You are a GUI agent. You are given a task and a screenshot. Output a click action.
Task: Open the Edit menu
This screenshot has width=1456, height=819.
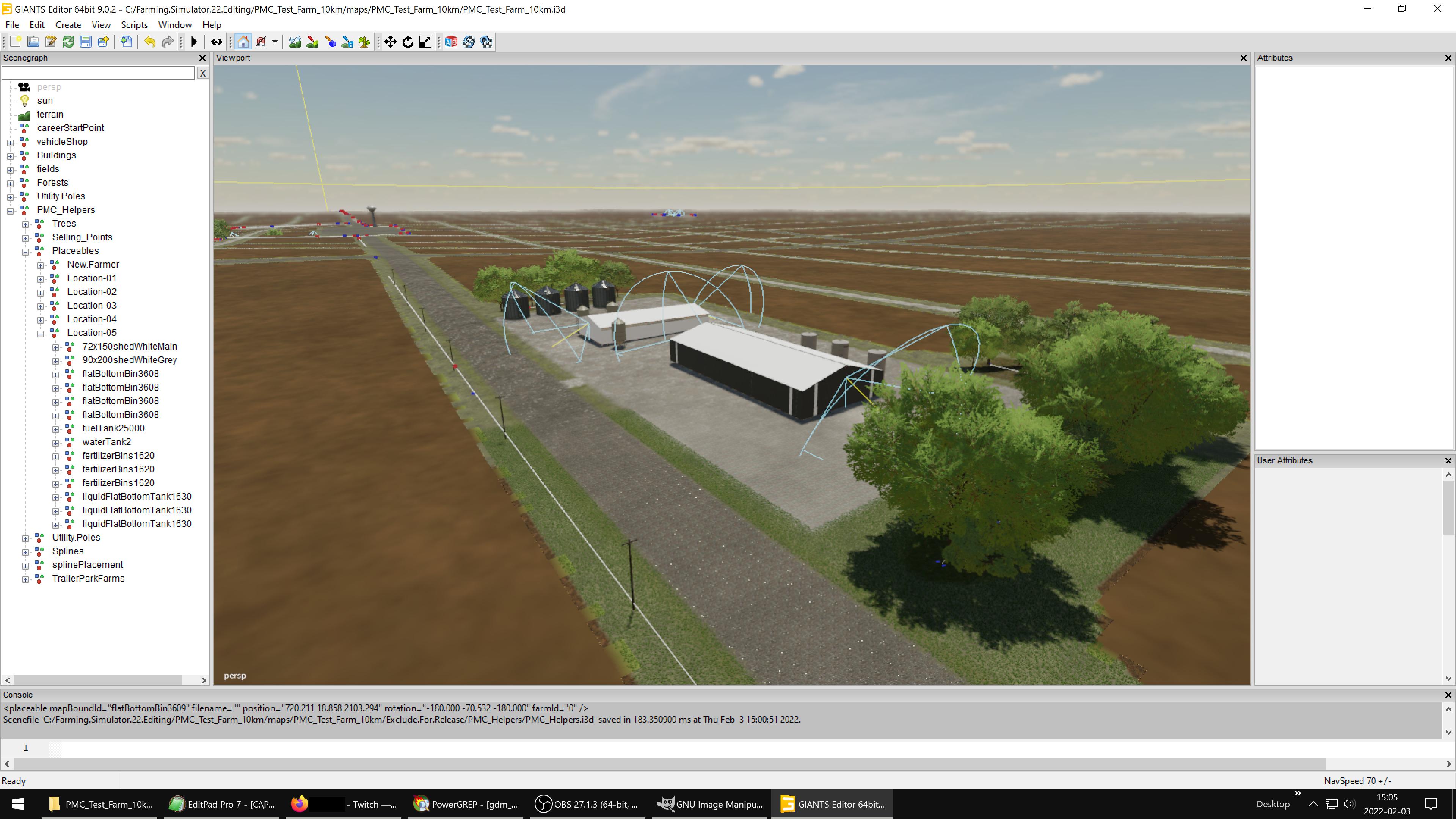[x=37, y=25]
